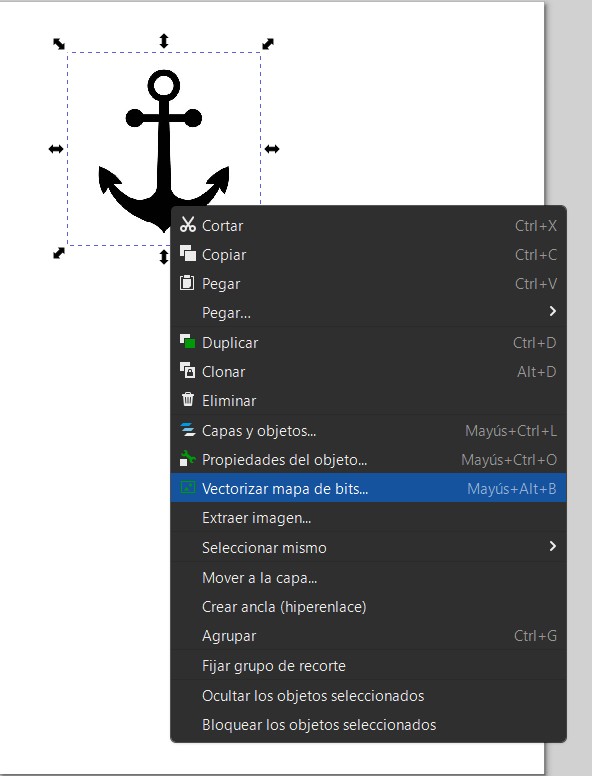Choose Eliminar to delete the object
The image size is (592, 776).
point(368,400)
